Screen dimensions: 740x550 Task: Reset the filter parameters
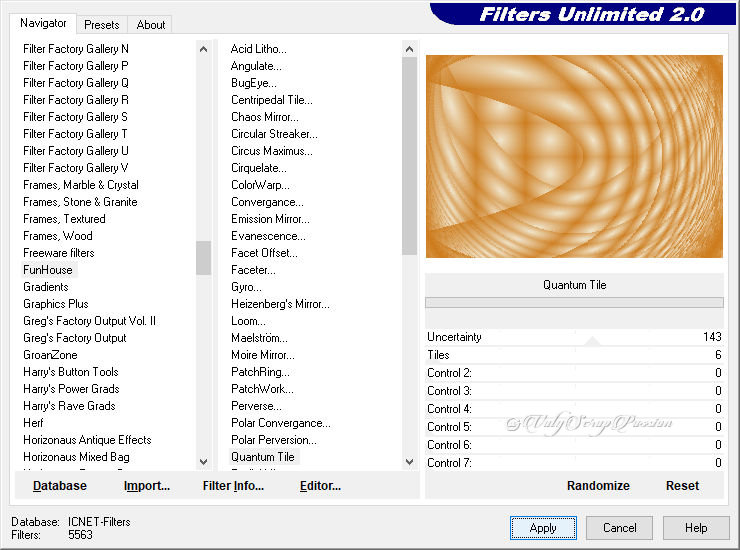pos(682,486)
